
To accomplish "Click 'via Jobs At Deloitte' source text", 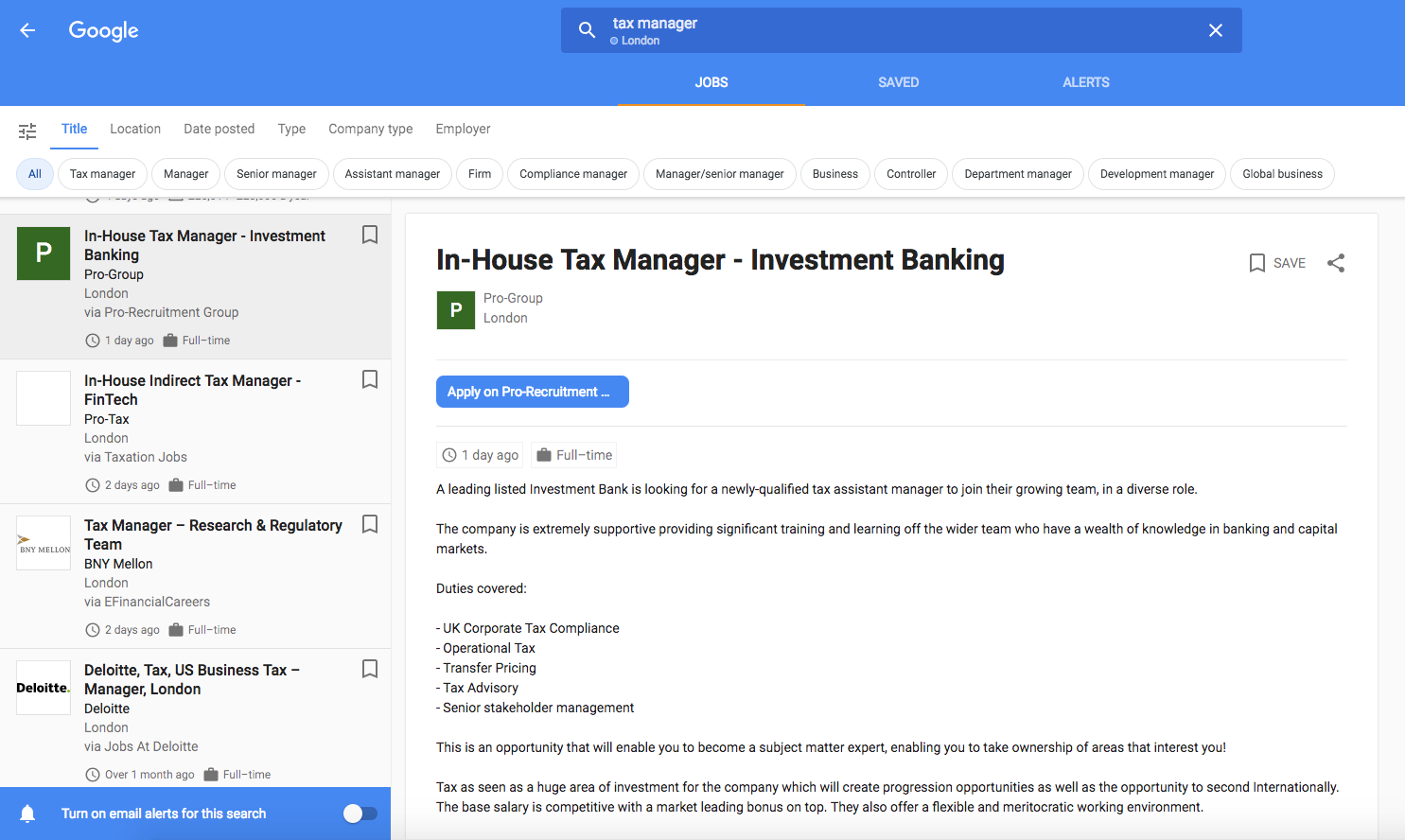I will [141, 746].
